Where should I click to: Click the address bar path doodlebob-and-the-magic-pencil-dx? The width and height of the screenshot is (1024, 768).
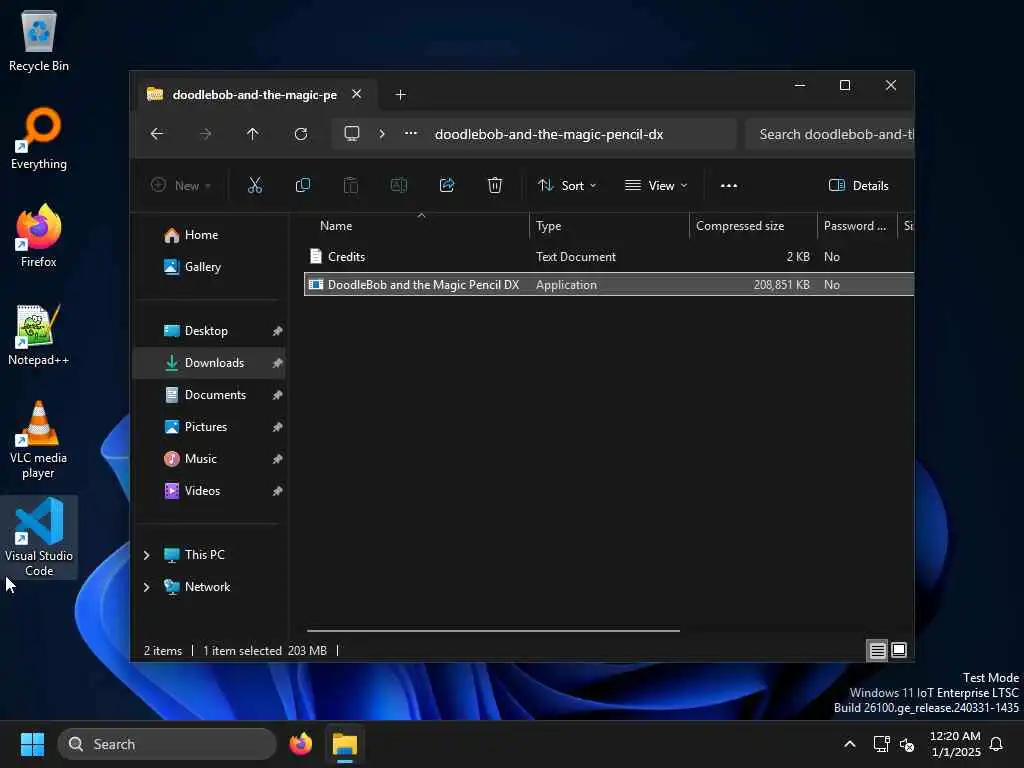549,135
